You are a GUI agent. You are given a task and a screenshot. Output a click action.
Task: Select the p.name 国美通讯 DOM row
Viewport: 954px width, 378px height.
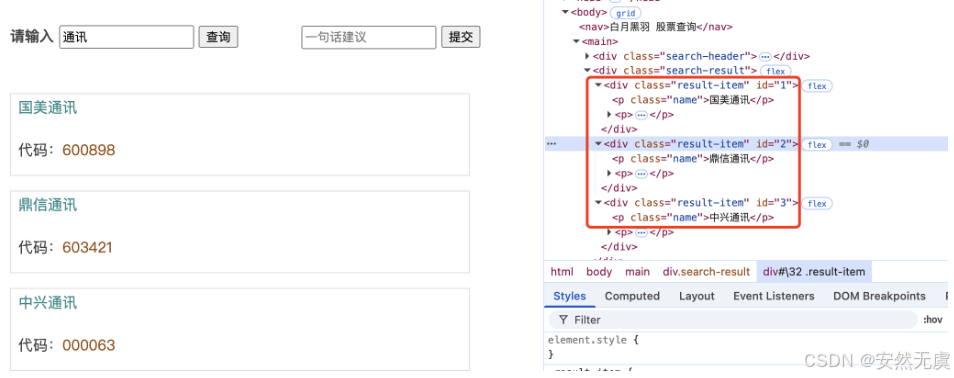(x=693, y=100)
